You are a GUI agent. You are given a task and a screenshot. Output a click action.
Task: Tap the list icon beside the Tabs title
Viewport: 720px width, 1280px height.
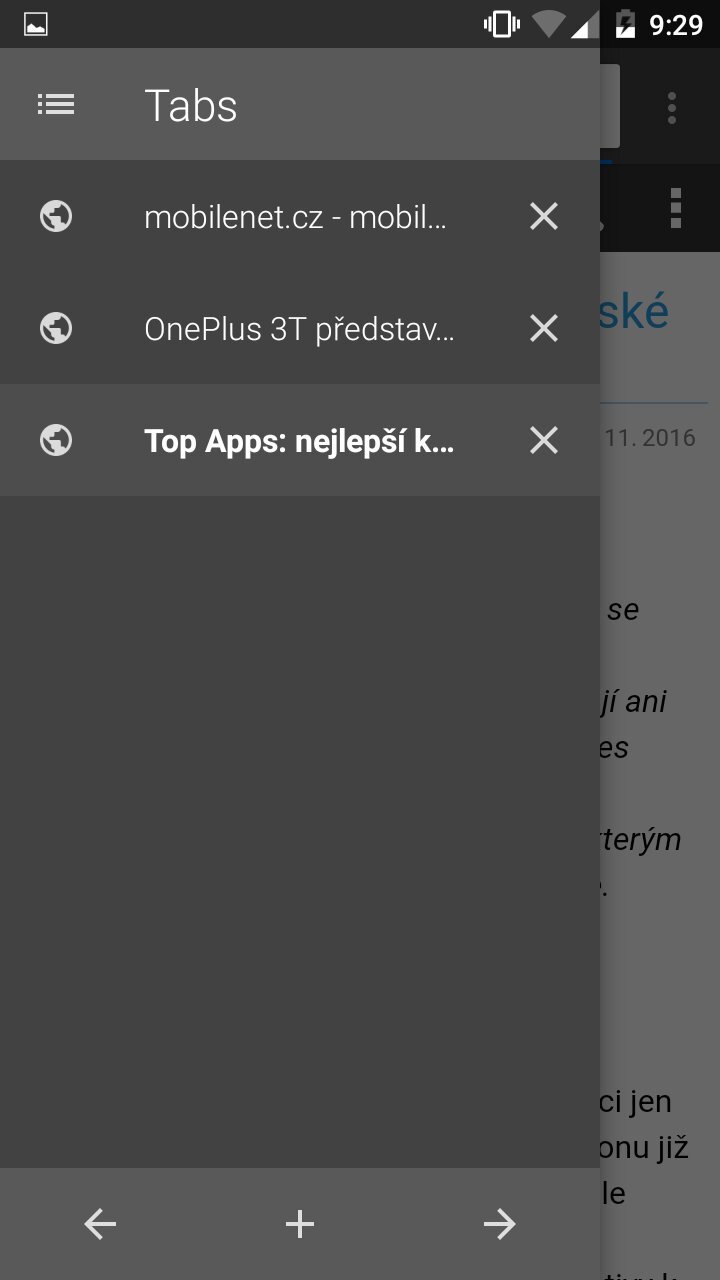(x=56, y=104)
